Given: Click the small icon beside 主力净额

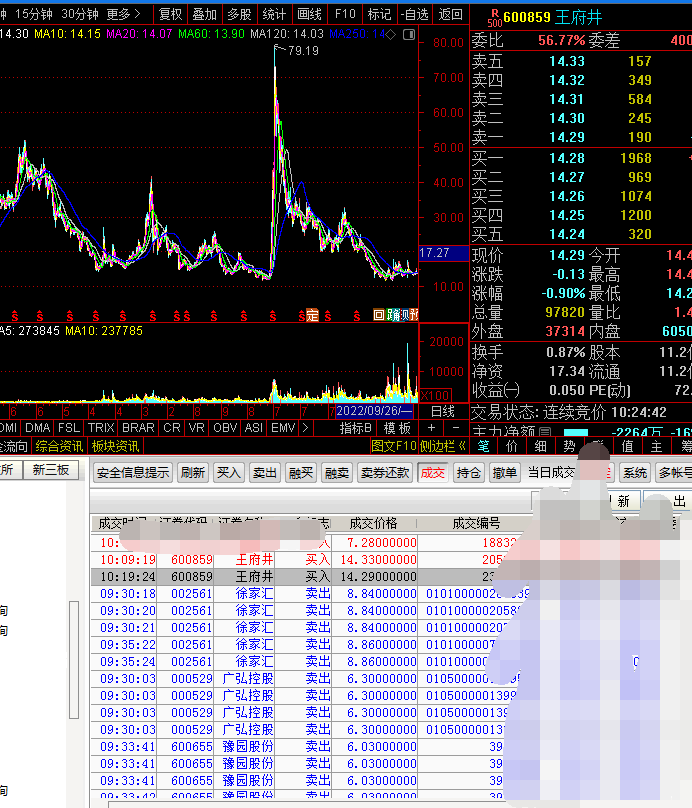Looking at the screenshot, I should pos(545,431).
